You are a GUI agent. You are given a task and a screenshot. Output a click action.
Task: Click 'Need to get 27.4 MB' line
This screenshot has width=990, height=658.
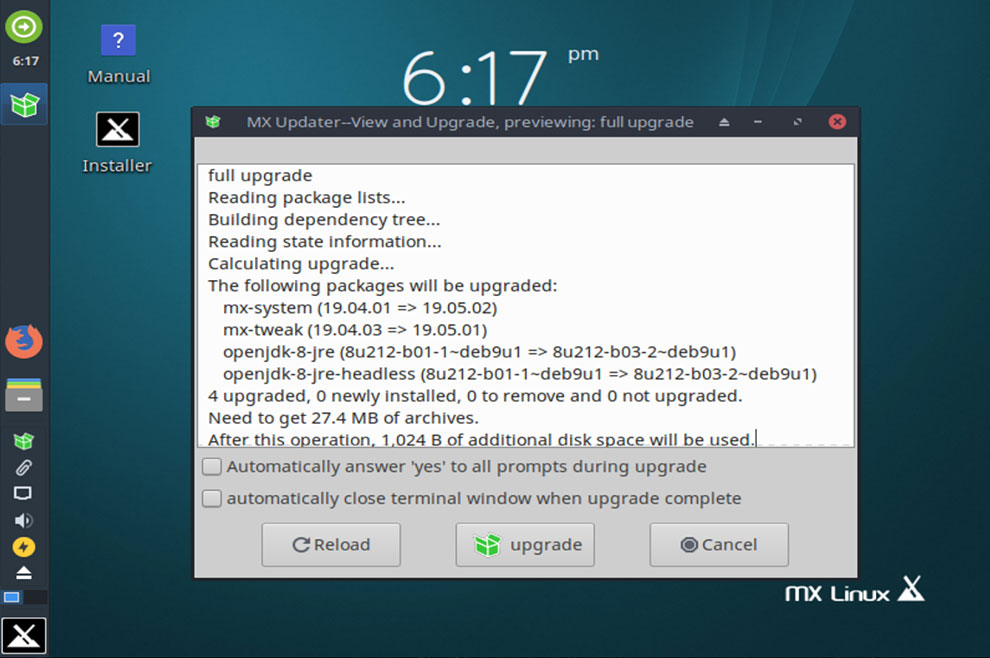pos(343,418)
